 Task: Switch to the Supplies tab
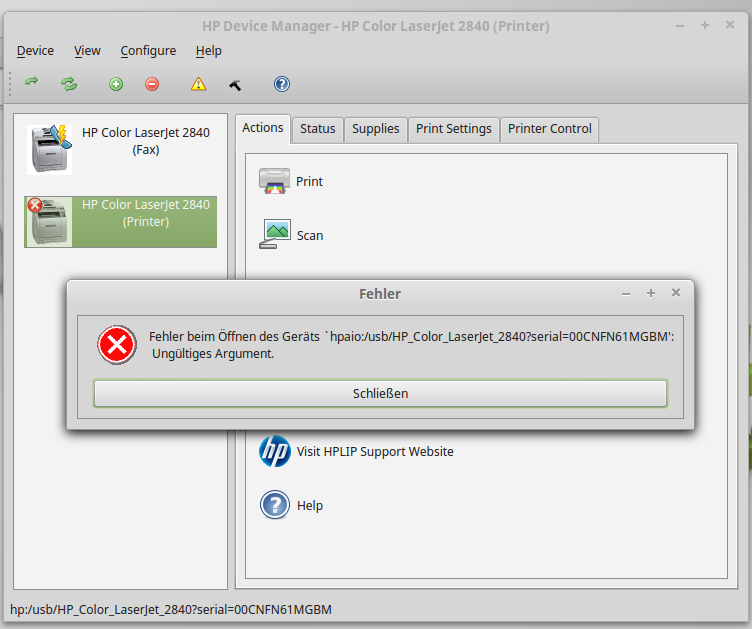(x=376, y=129)
